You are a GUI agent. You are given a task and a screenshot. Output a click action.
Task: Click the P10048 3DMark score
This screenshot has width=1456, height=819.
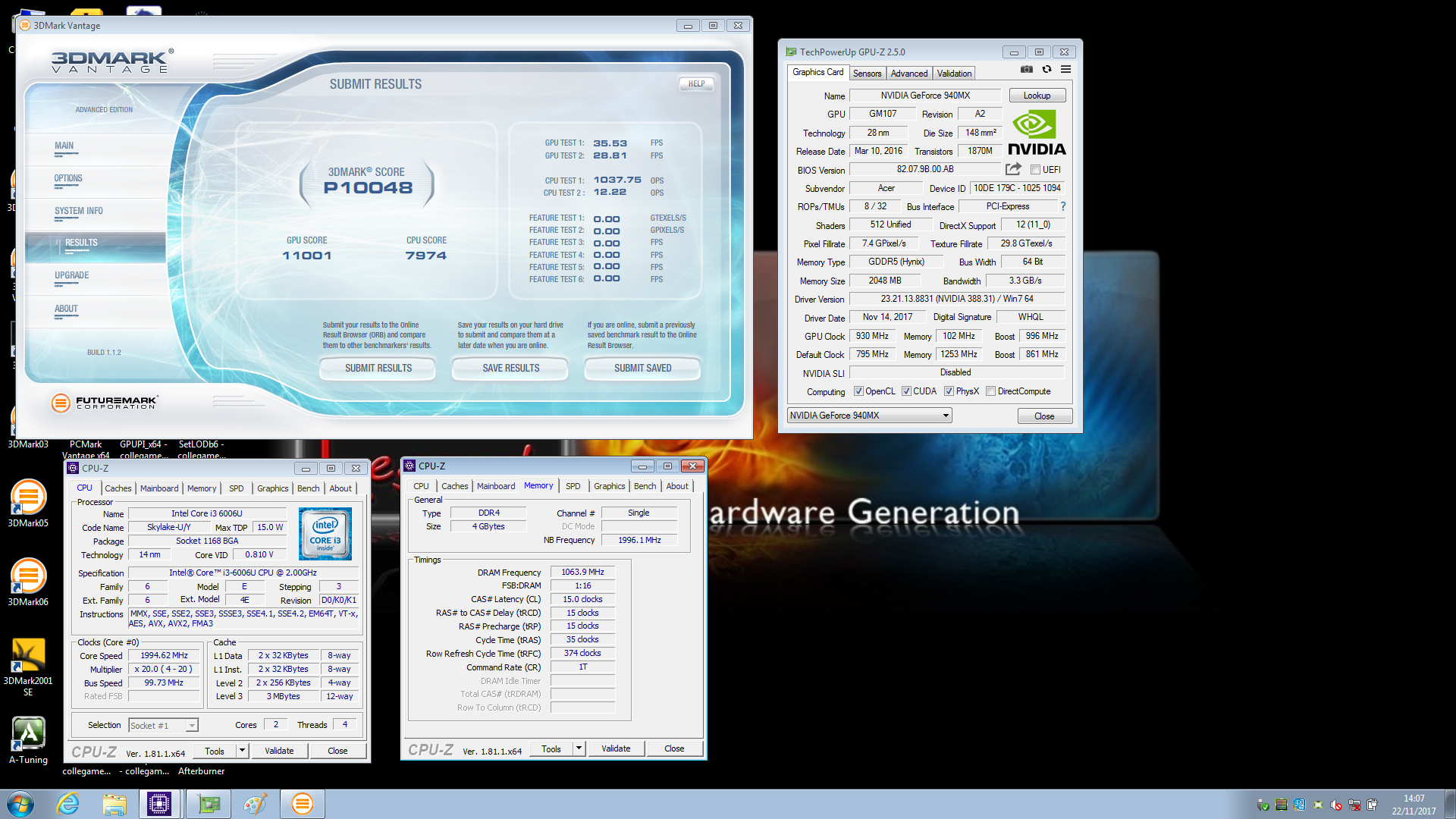click(368, 188)
